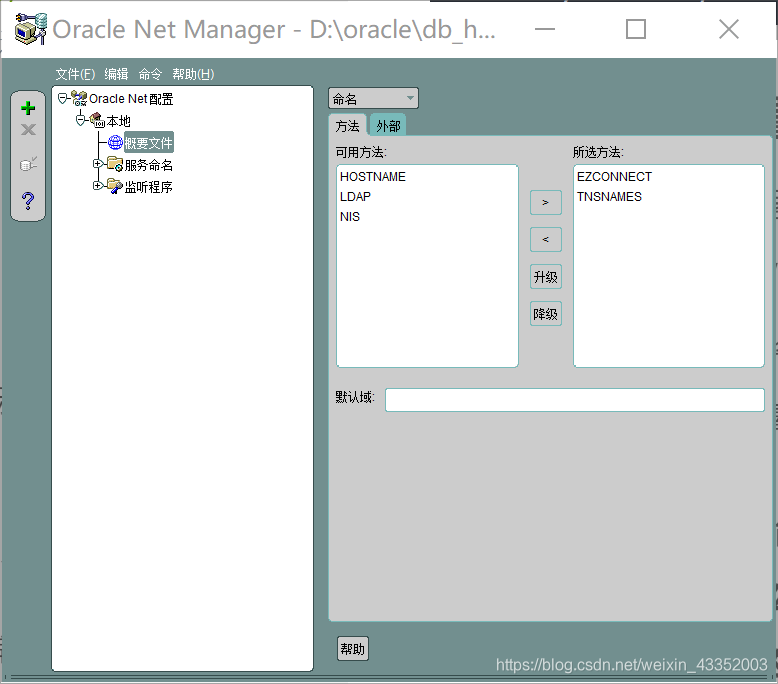The width and height of the screenshot is (778, 684).
Task: Click the question mark help icon
Action: coord(28,200)
